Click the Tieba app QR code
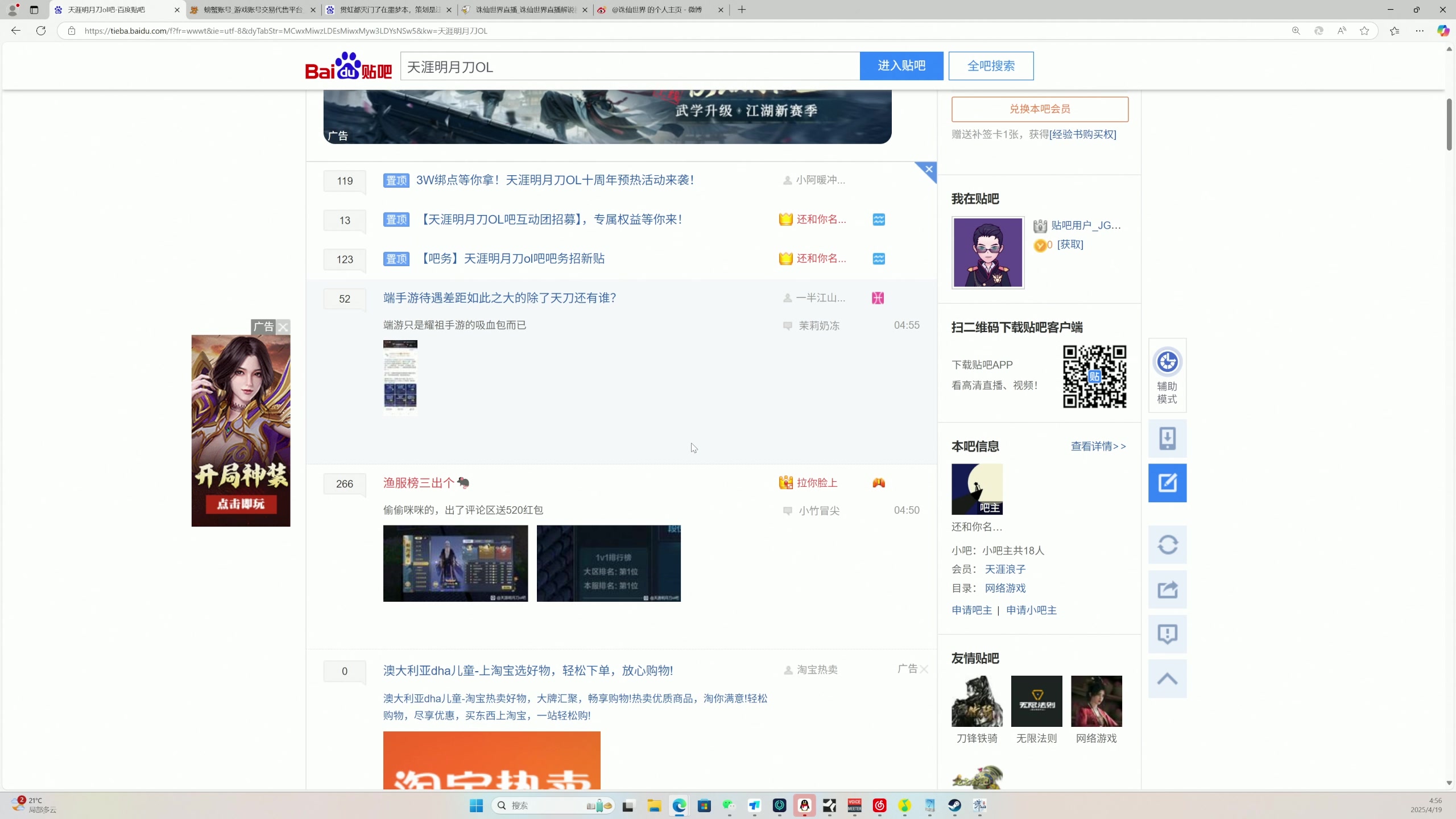The height and width of the screenshot is (819, 1456). click(x=1094, y=377)
